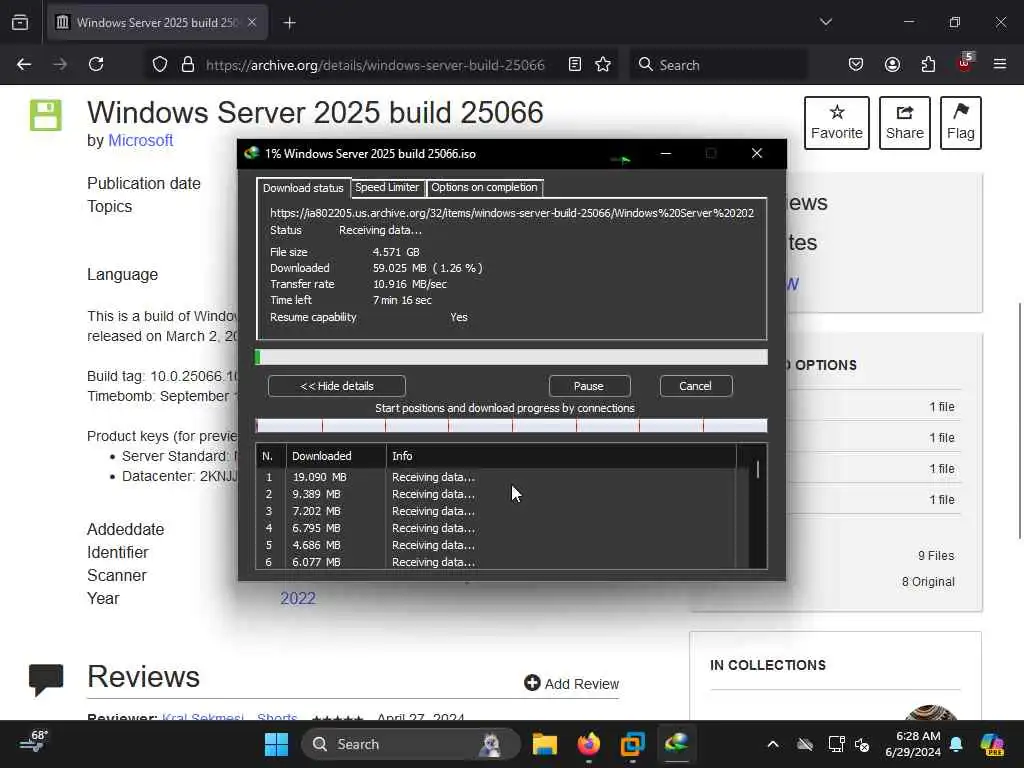The width and height of the screenshot is (1024, 768).
Task: Click the 8 Original entry
Action: pyautogui.click(x=928, y=582)
